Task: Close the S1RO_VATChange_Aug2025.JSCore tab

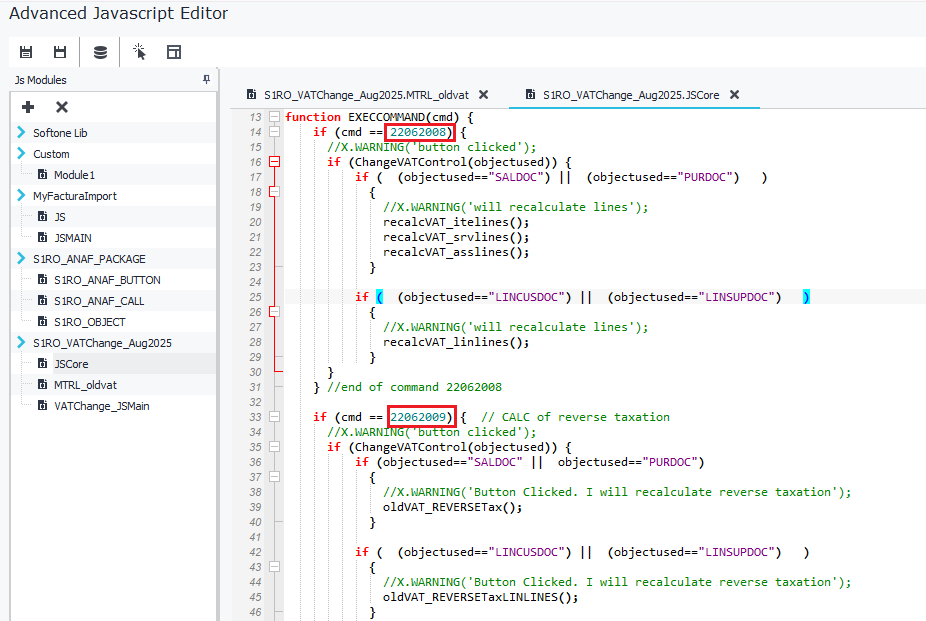Action: pyautogui.click(x=734, y=94)
